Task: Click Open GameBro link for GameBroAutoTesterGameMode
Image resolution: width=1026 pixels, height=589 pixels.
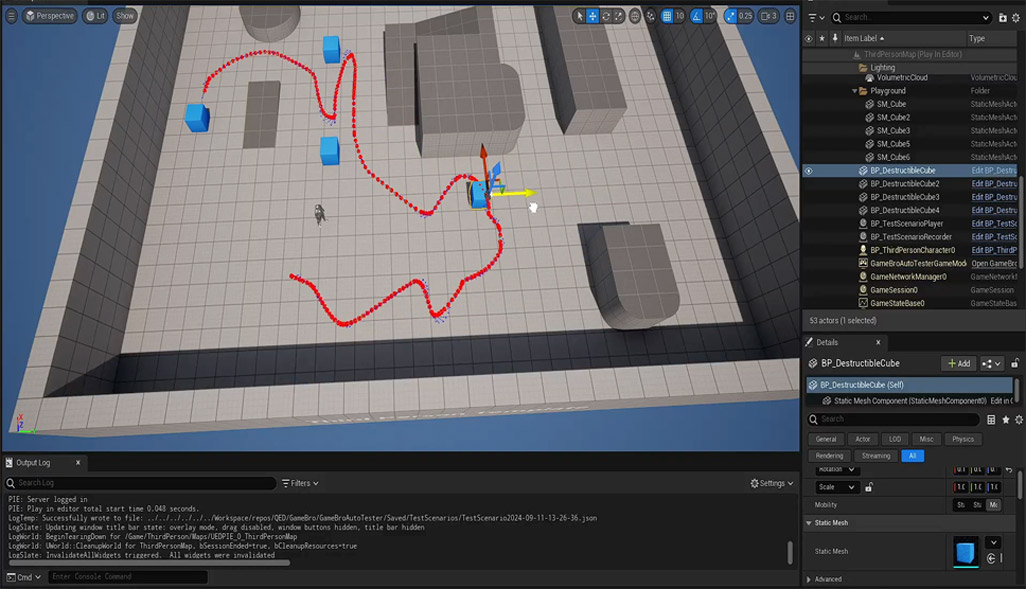Action: 994,264
